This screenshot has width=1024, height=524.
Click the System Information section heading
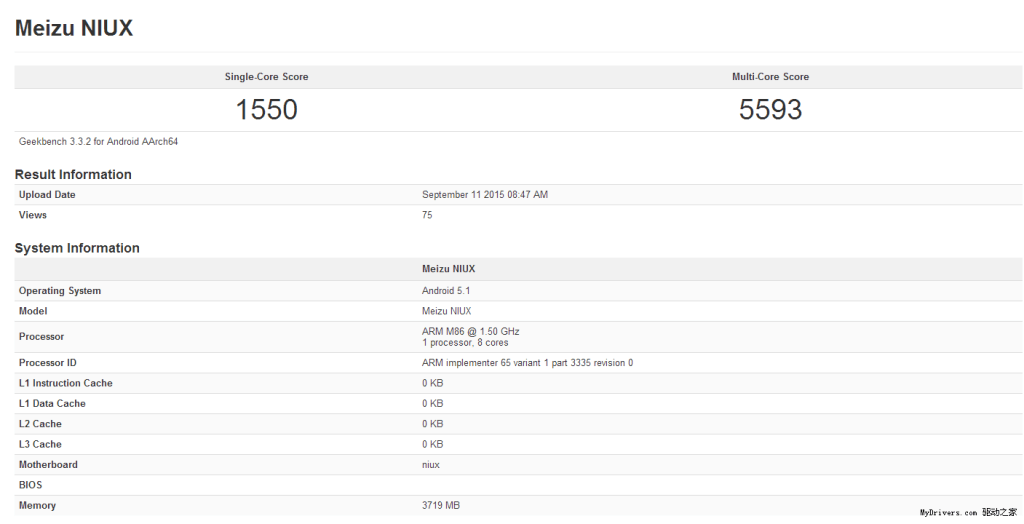tap(77, 248)
